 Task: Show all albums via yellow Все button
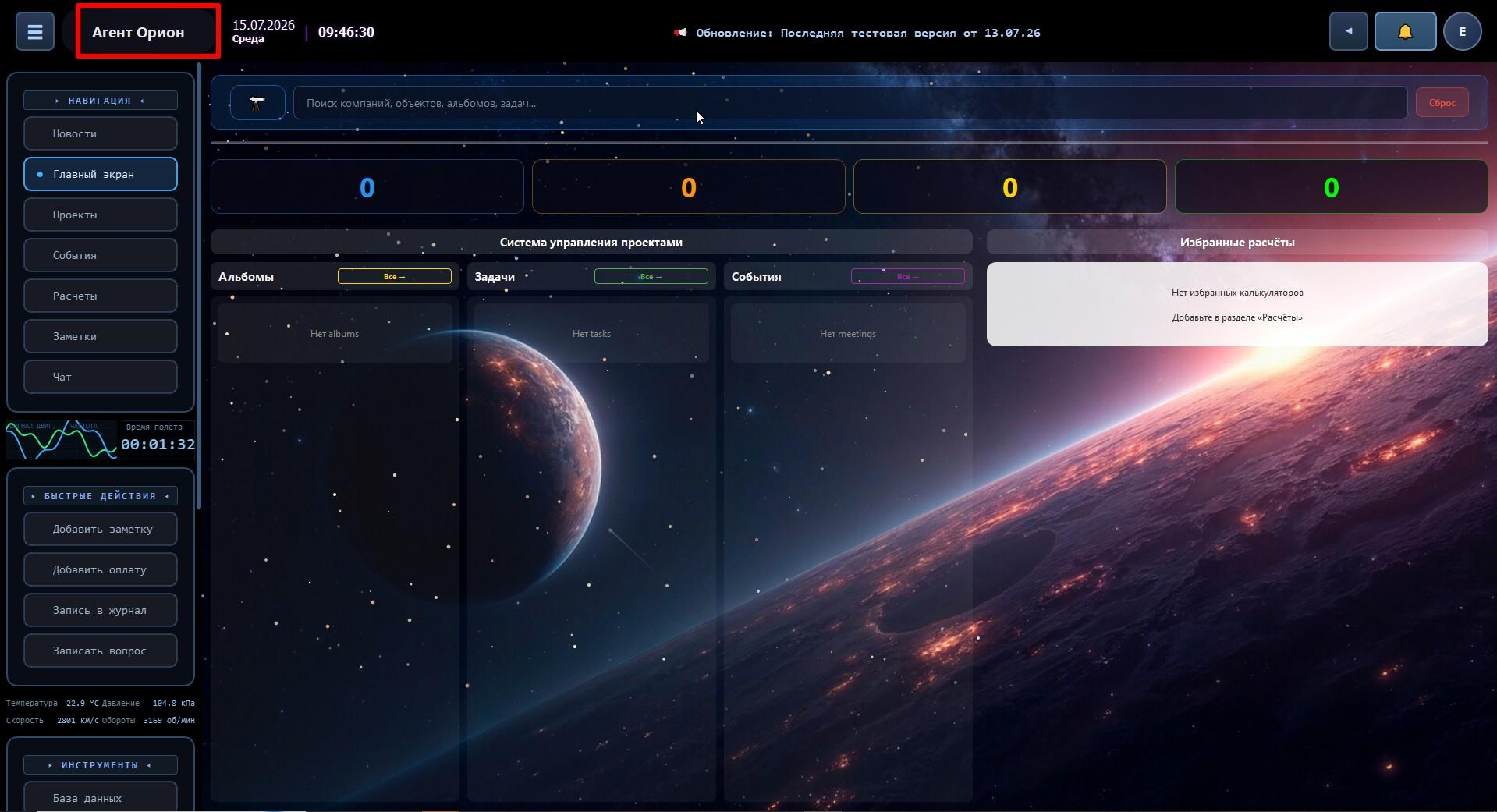pos(395,277)
